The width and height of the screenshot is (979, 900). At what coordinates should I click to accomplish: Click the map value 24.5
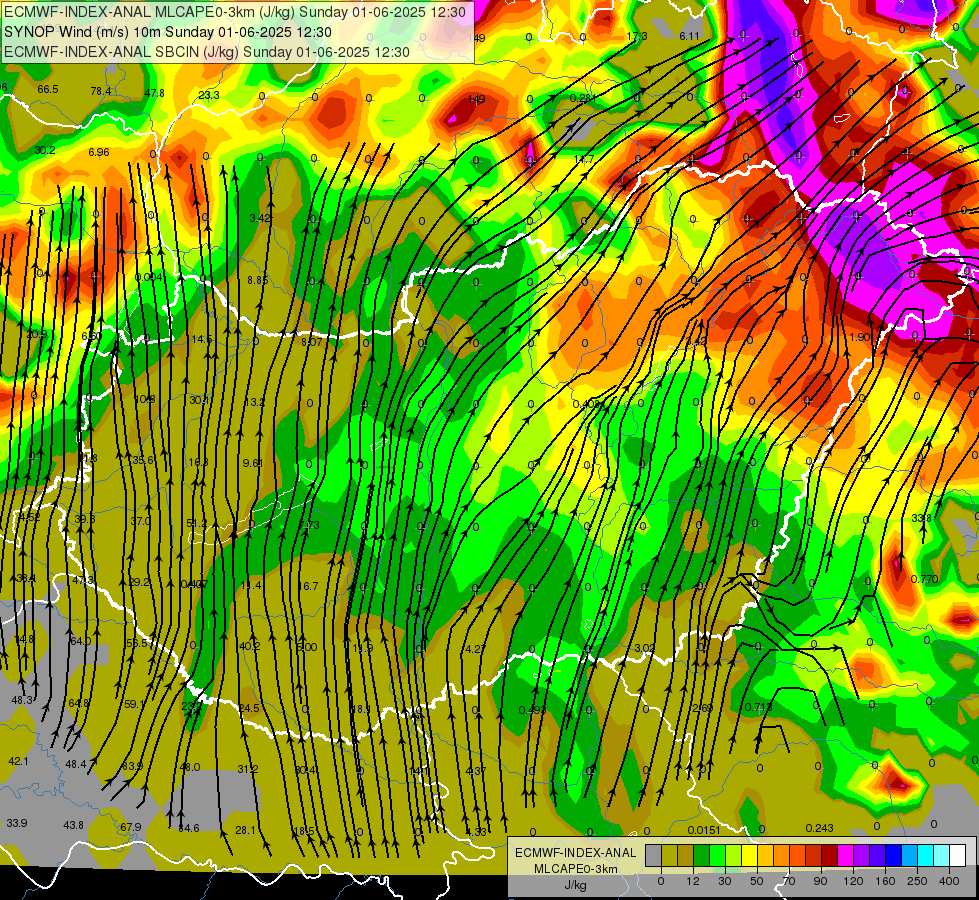(x=248, y=708)
